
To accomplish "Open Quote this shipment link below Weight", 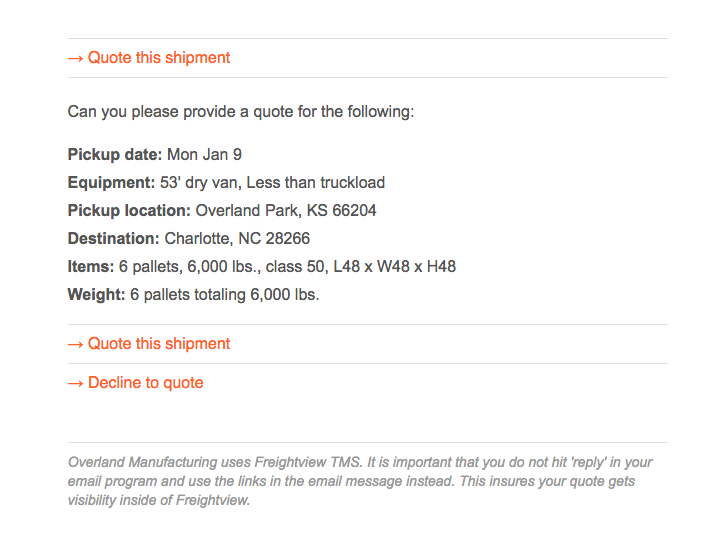I will click(x=158, y=344).
